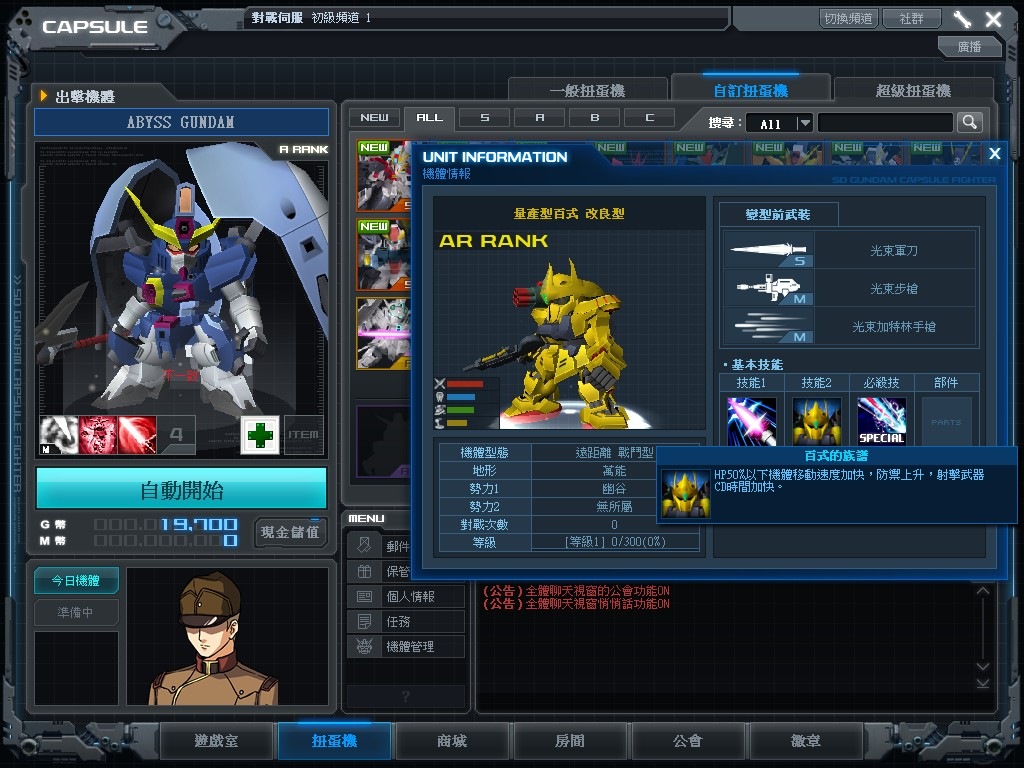Select the ALL filter tab
The image size is (1024, 768).
429,118
